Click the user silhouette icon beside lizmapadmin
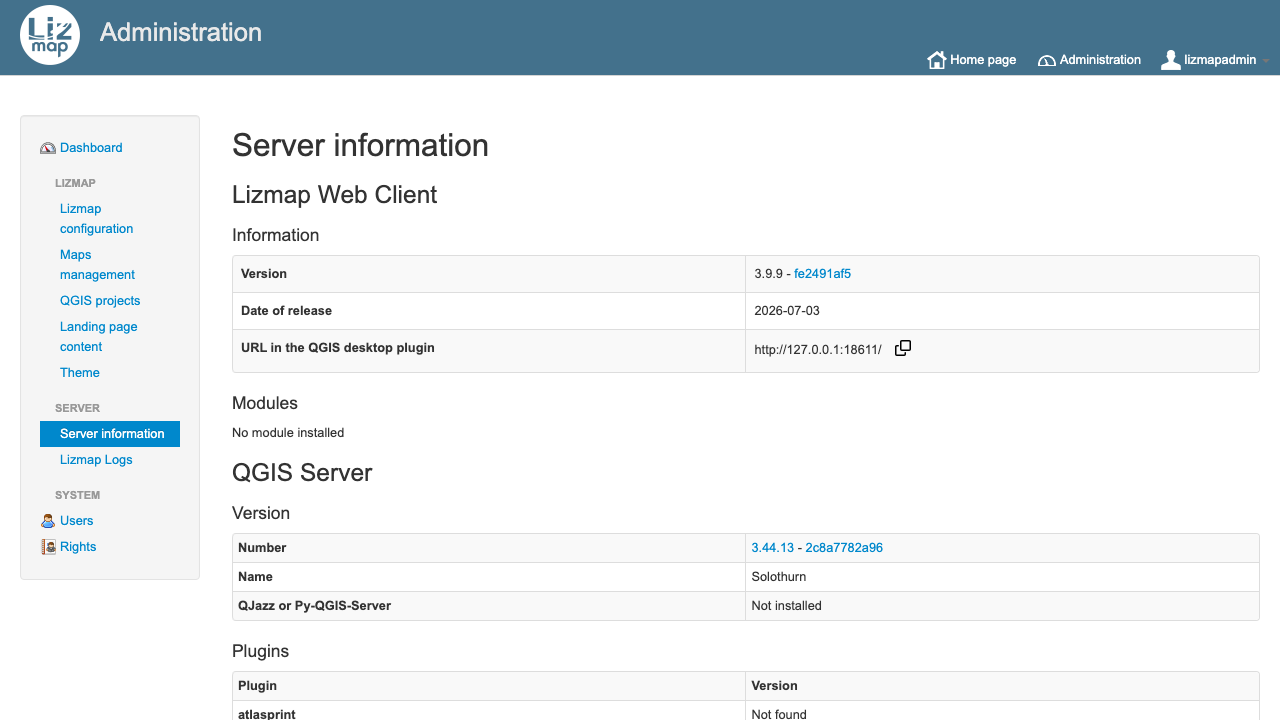1280x720 pixels. [1171, 60]
